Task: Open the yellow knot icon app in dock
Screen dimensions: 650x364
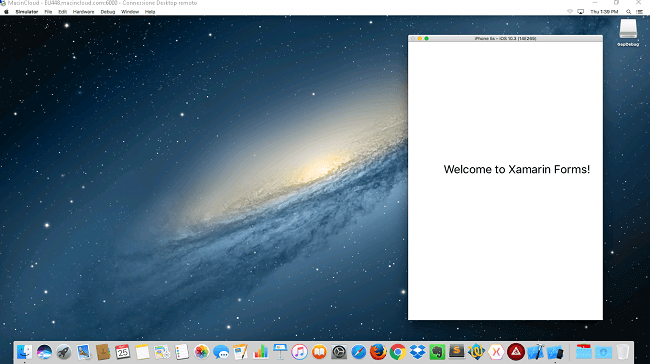Action: (476, 352)
